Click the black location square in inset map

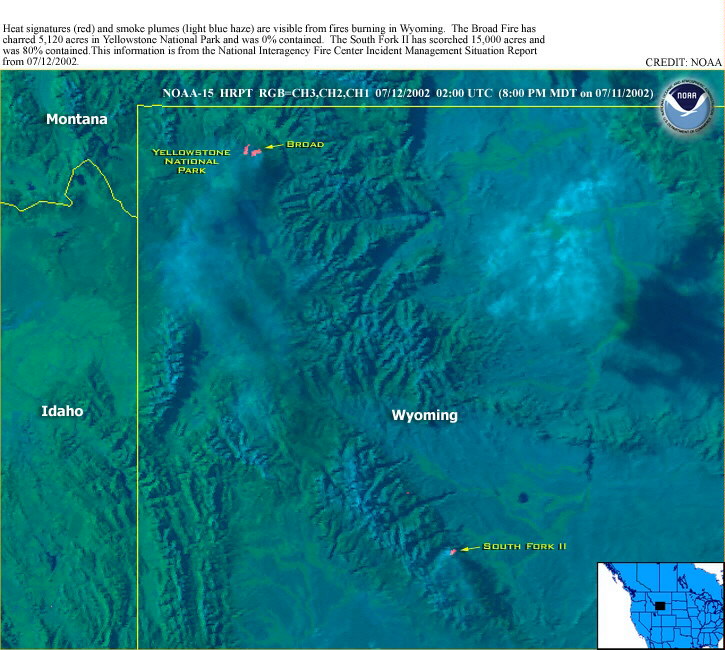tap(660, 606)
